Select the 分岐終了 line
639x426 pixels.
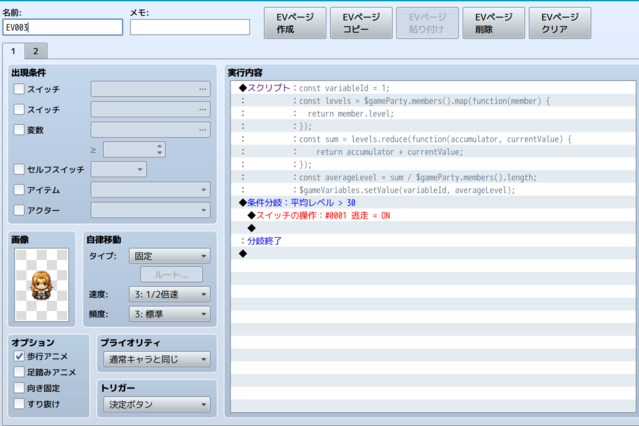pos(433,241)
